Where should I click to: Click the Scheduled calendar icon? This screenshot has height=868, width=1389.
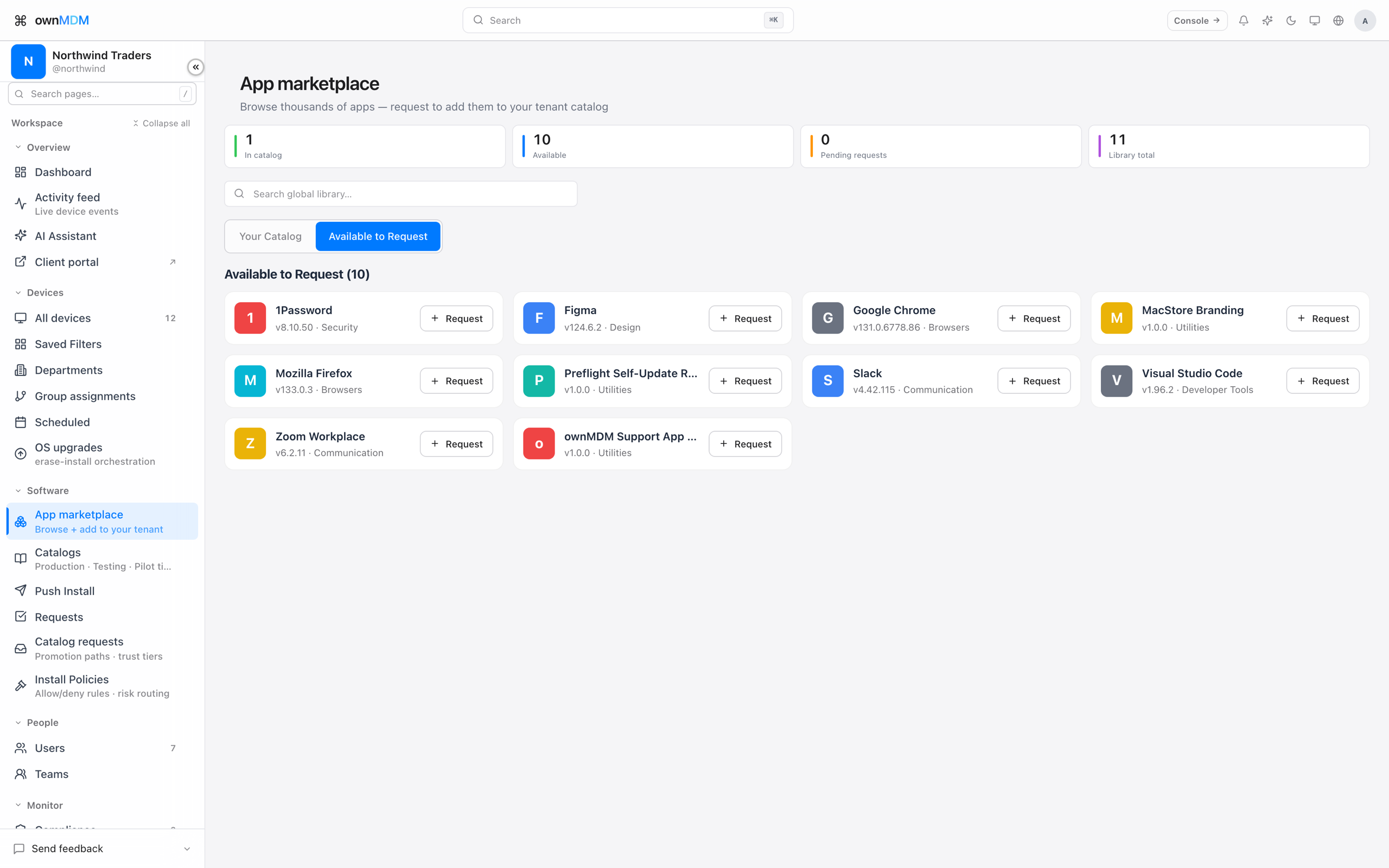(x=21, y=422)
